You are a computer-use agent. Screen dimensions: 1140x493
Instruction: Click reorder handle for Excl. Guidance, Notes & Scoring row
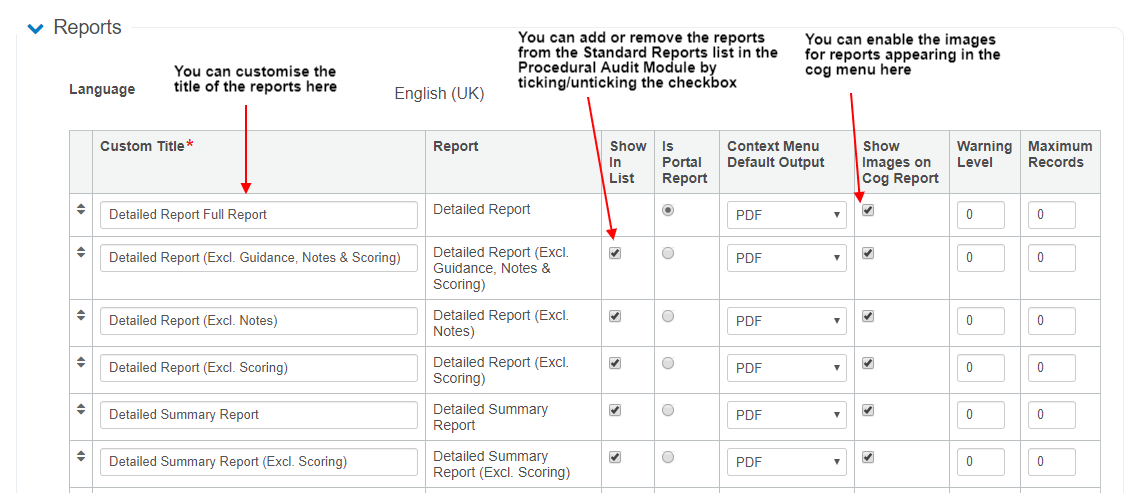(x=81, y=252)
